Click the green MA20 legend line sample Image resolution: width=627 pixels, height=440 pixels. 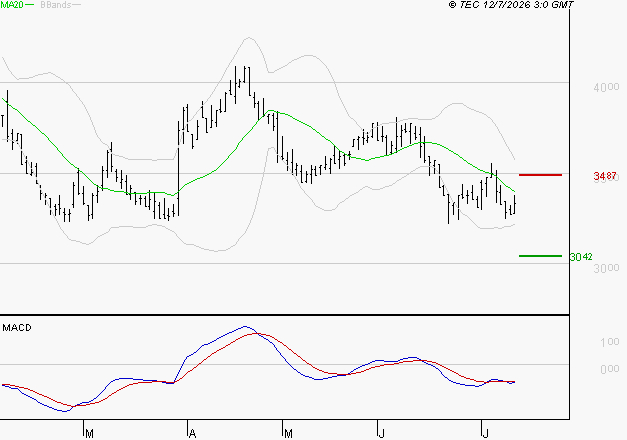coord(30,5)
